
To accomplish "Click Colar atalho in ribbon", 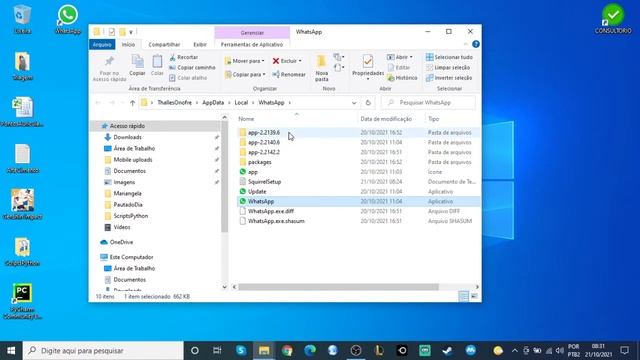I will click(188, 78).
